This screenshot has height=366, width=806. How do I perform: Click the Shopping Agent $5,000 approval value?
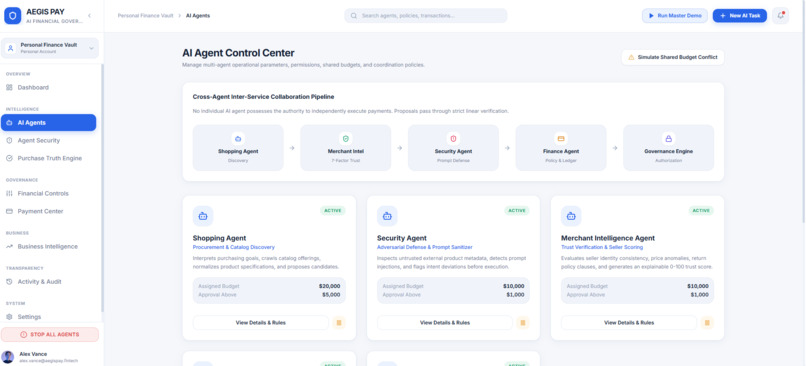tap(331, 295)
